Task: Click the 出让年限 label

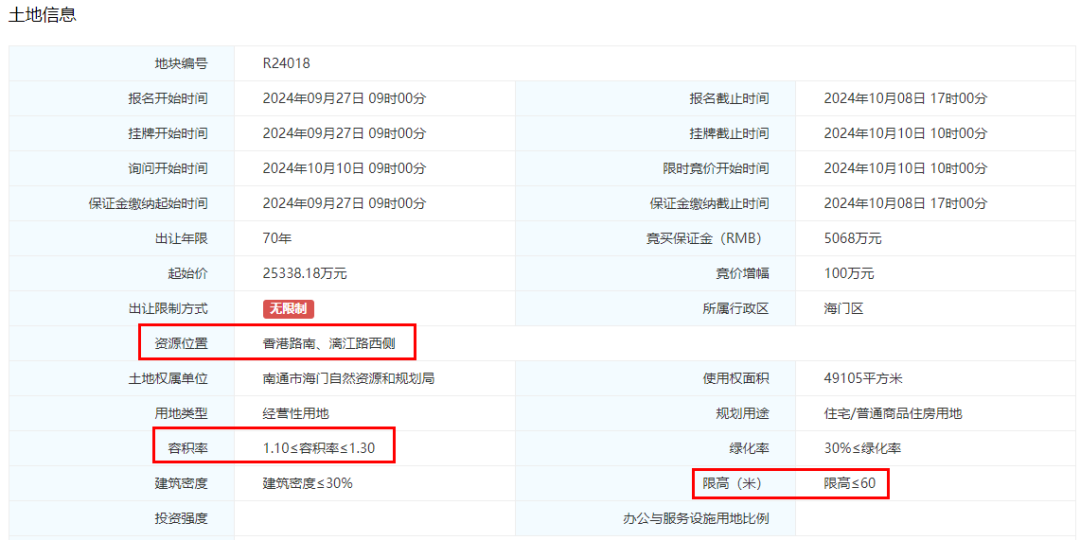Action: 180,239
